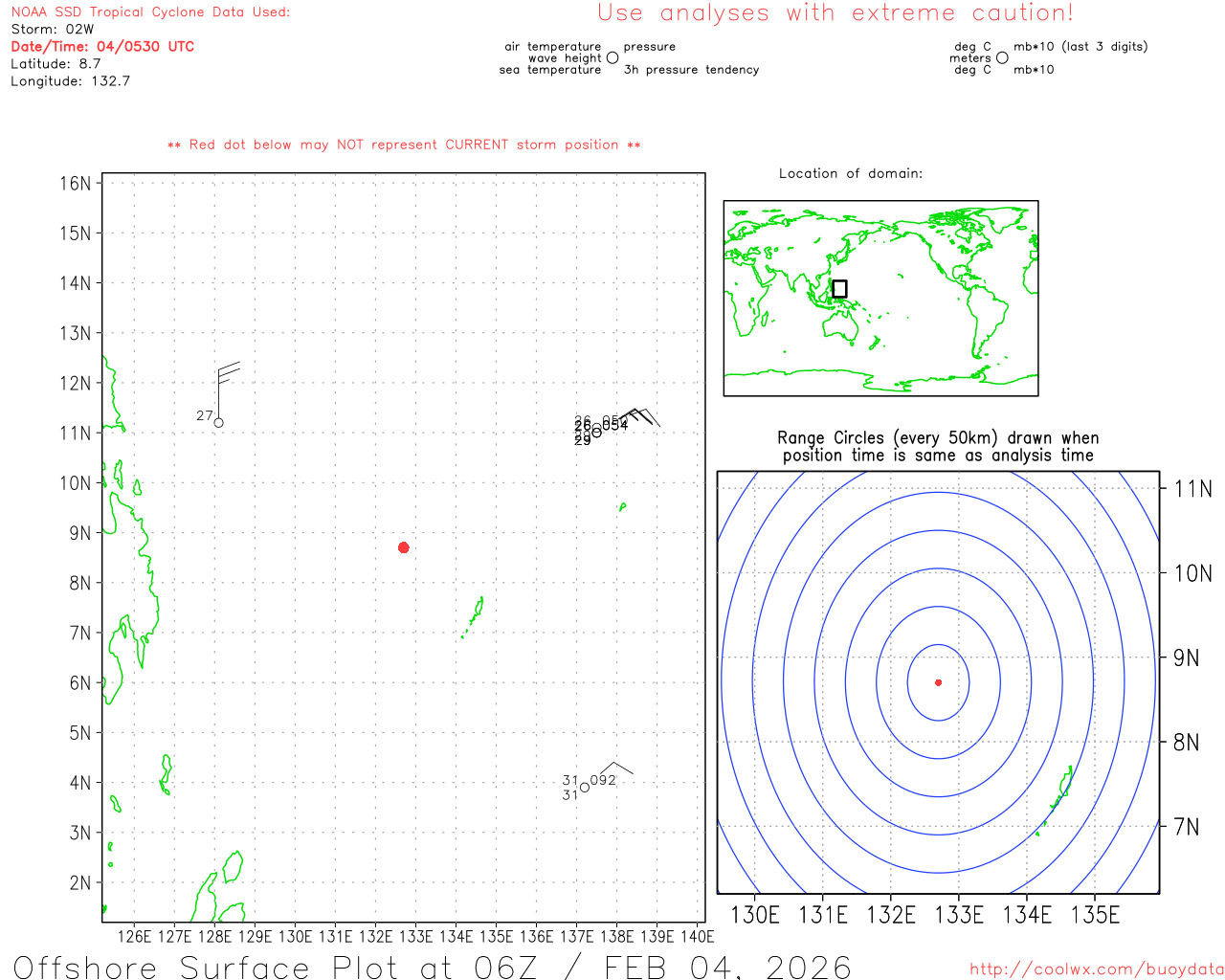Click the Range Circles every 50km caption
Image resolution: width=1225 pixels, height=980 pixels.
(938, 447)
